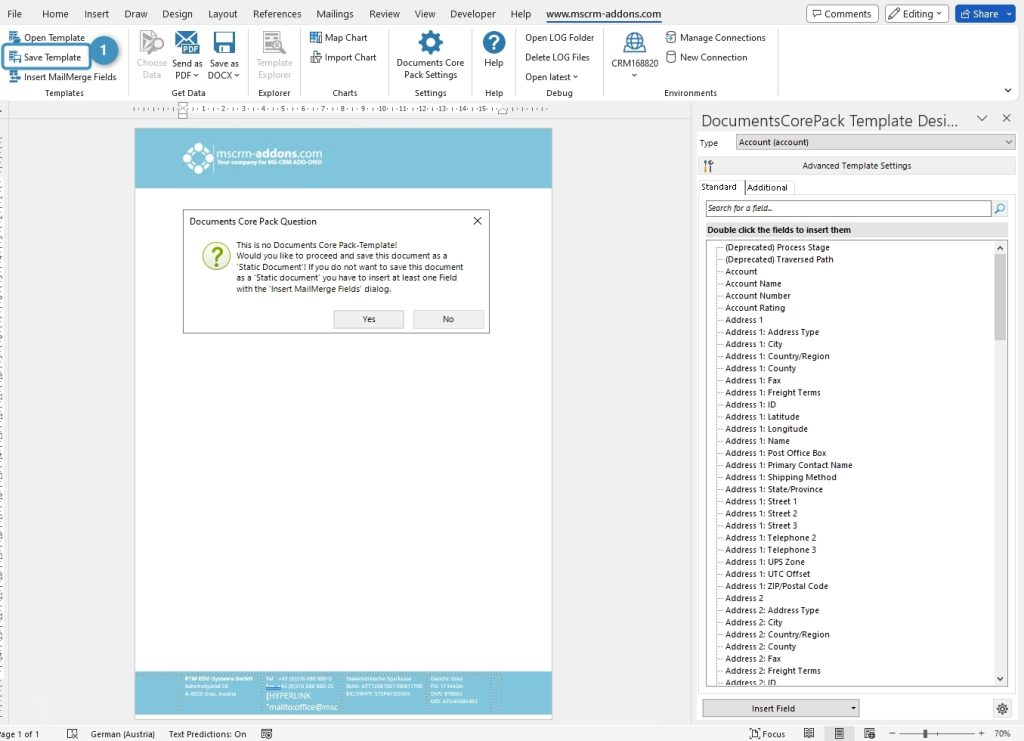Adjust the zoom slider handle
Screen dimensions: 1024x741
(925, 734)
